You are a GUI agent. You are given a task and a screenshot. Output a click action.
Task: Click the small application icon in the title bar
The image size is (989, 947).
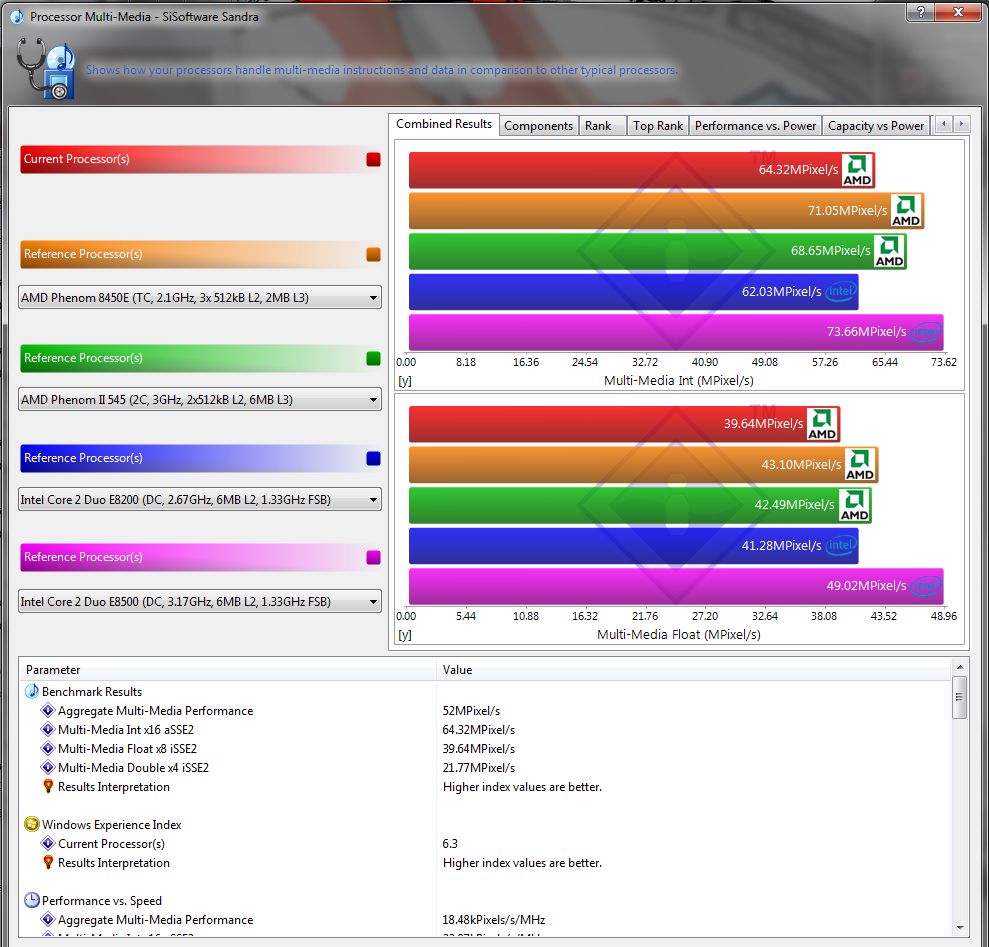click(17, 17)
